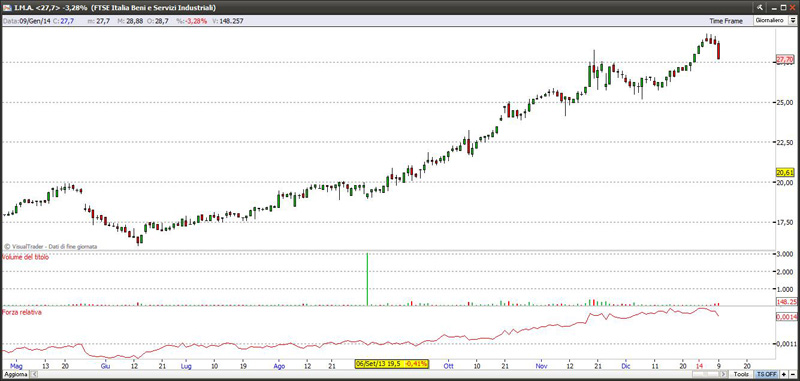Click the pin icon in the title bar
The image size is (800, 381).
click(760, 7)
